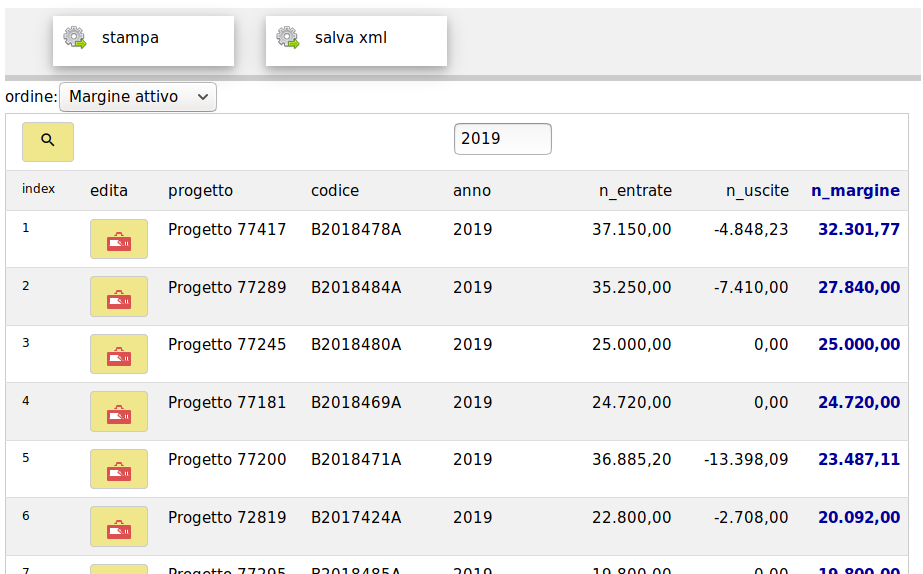Click entrate value 22.800,00

click(632, 517)
